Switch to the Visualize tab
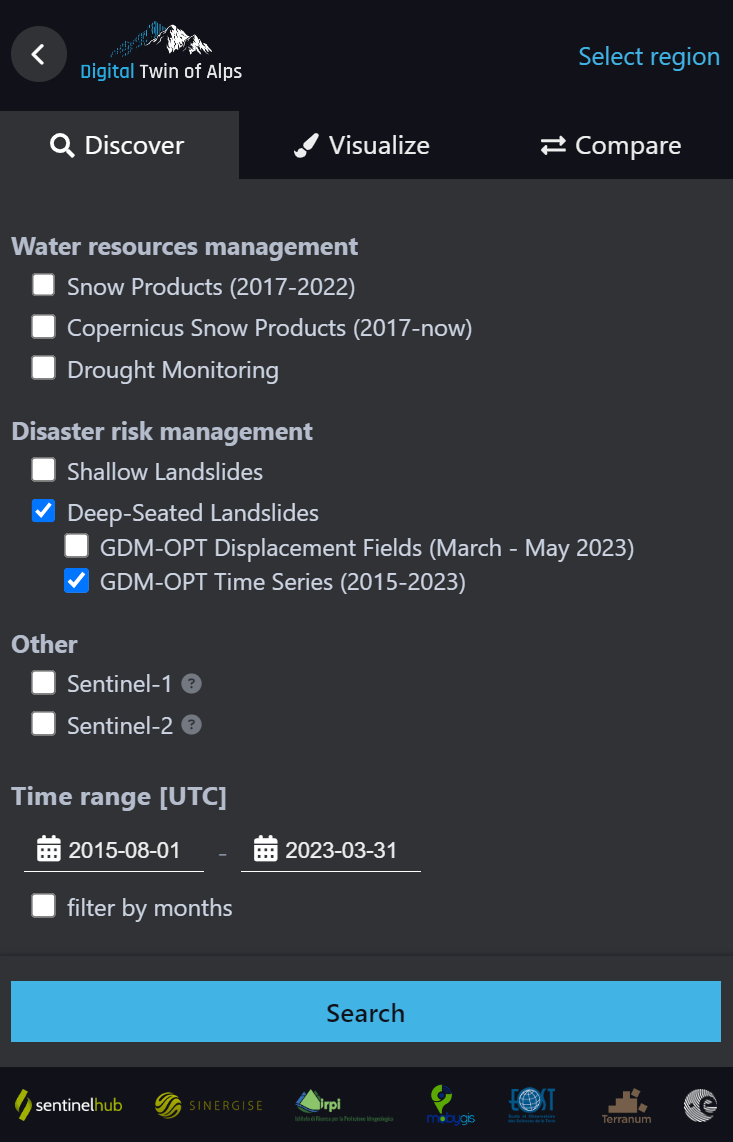This screenshot has width=733, height=1142. [x=361, y=145]
